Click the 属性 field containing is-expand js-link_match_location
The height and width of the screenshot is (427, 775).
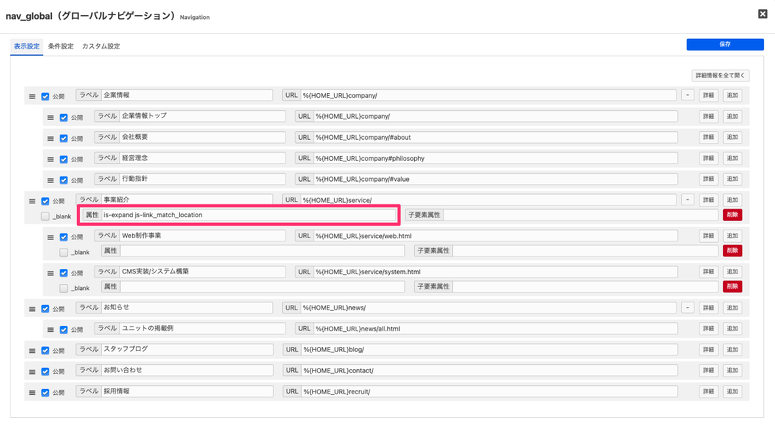click(250, 215)
